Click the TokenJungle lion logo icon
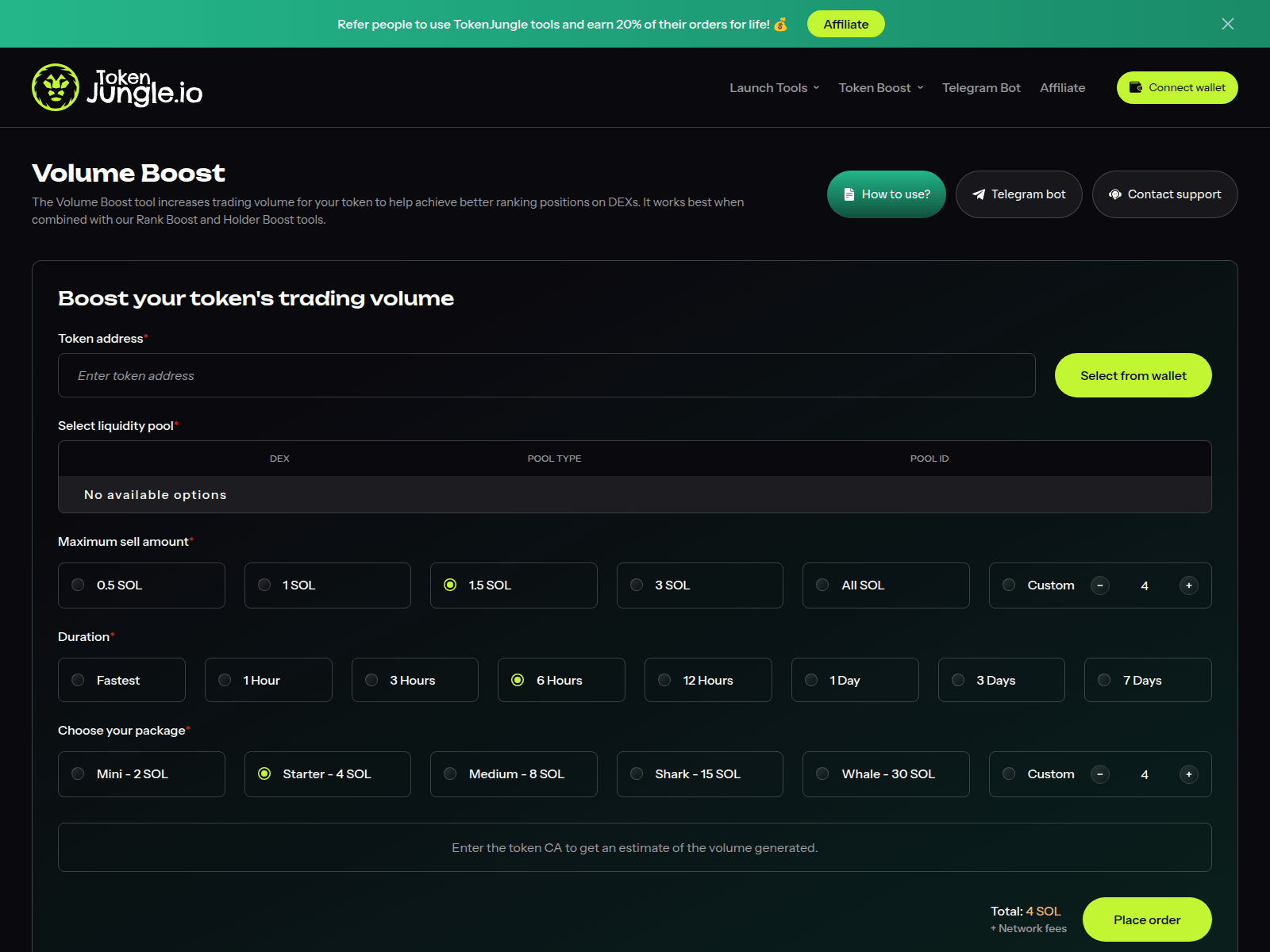1270x952 pixels. pyautogui.click(x=56, y=87)
